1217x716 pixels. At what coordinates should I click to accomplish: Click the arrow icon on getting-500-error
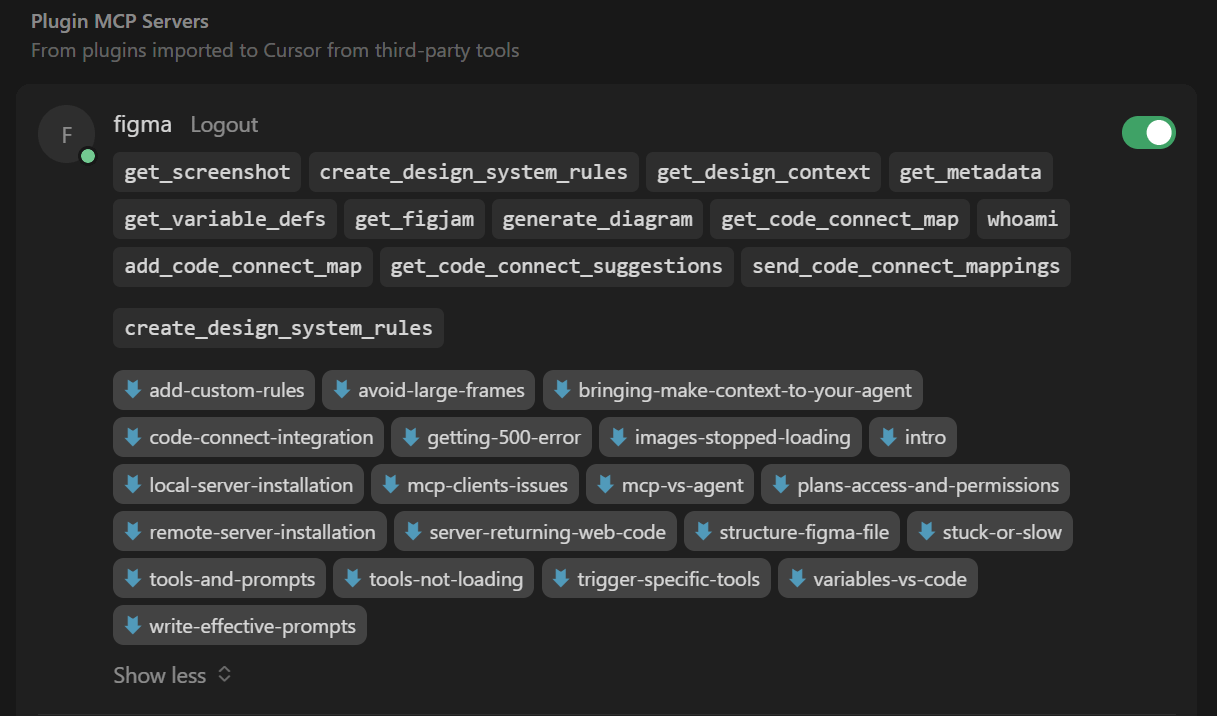click(410, 436)
